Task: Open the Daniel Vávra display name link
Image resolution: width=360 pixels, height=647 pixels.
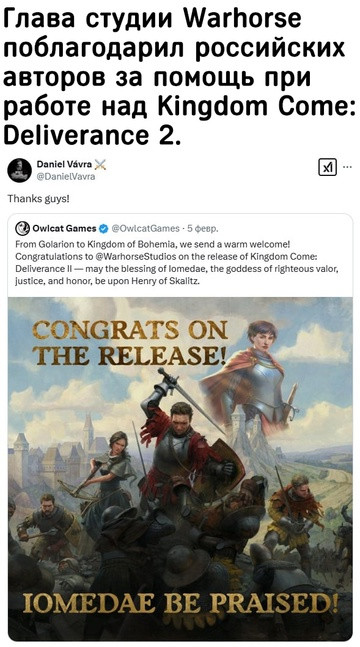Action: pyautogui.click(x=64, y=165)
